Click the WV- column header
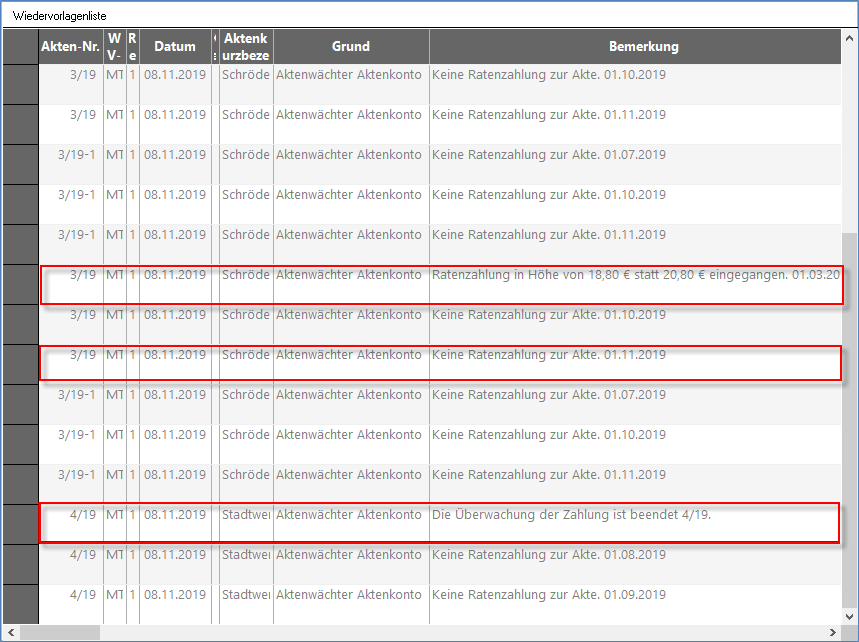This screenshot has height=642, width=859. [x=114, y=47]
